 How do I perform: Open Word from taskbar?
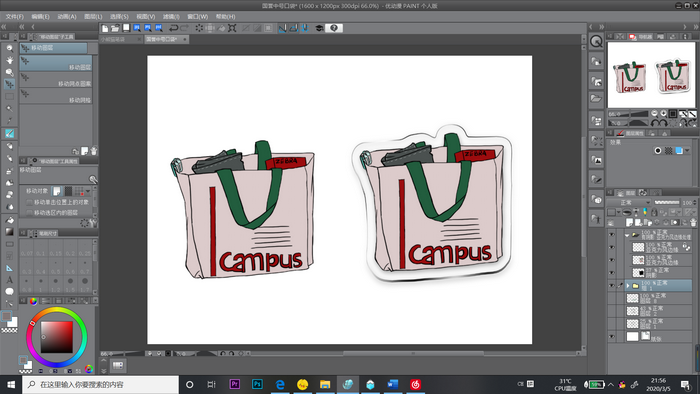393,384
